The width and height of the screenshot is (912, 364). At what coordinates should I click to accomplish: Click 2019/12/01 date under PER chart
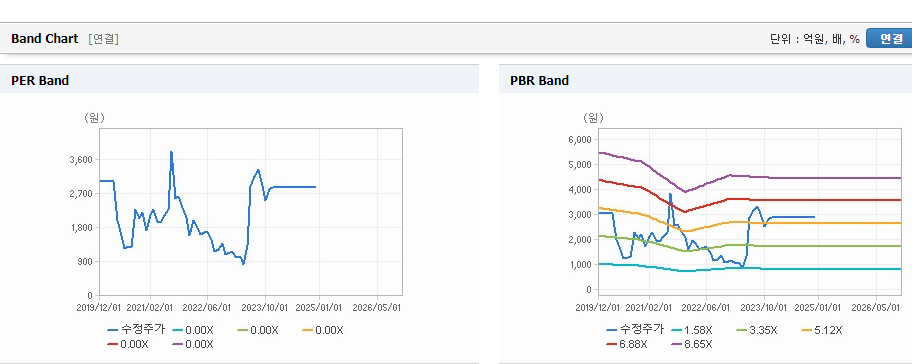[99, 308]
